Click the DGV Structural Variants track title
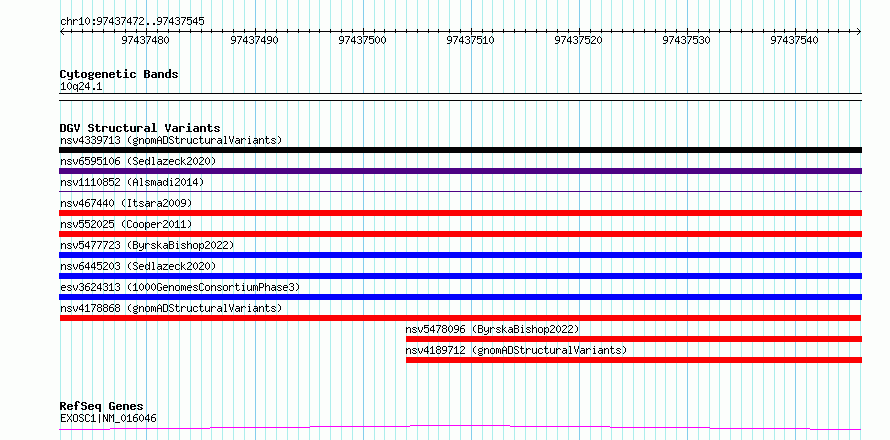The height and width of the screenshot is (440, 890). (140, 128)
